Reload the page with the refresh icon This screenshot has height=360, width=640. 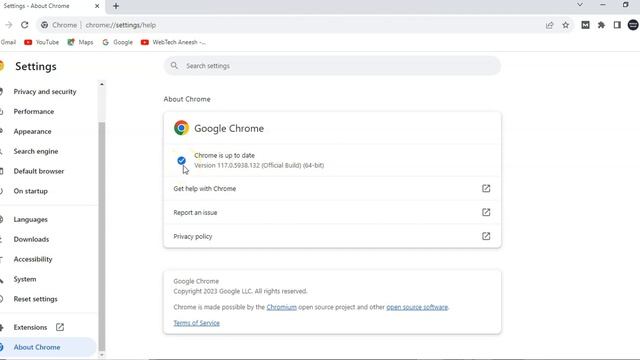click(x=24, y=25)
